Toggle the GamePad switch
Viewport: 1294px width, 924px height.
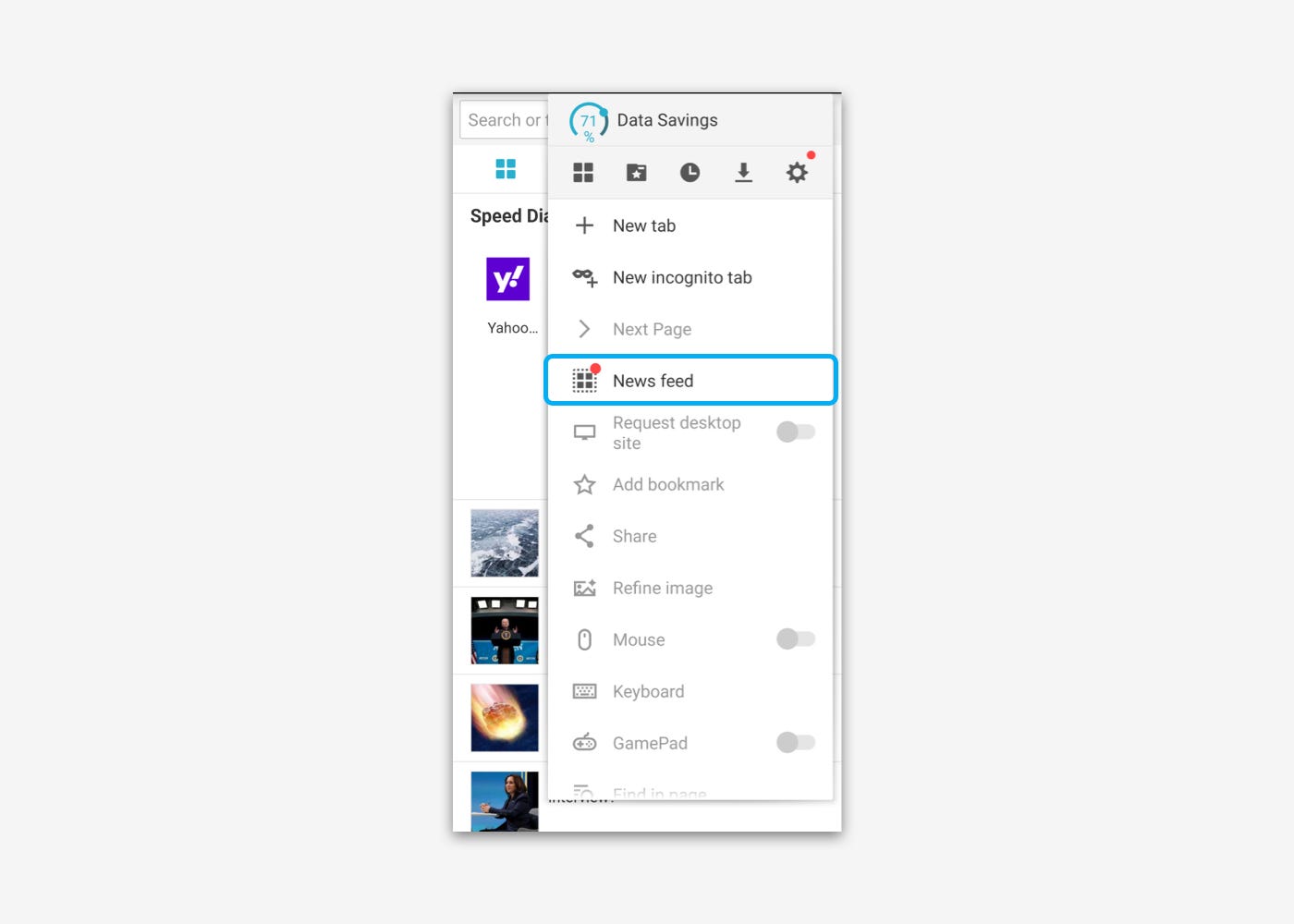tap(796, 742)
